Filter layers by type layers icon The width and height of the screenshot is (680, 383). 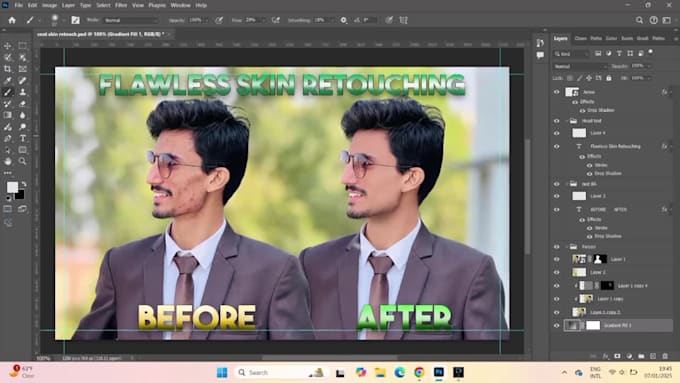pyautogui.click(x=619, y=53)
